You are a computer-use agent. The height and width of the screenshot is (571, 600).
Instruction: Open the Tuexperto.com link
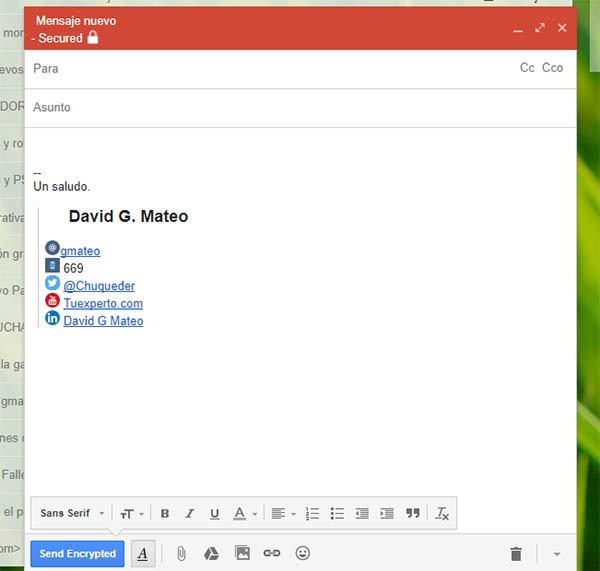pos(103,303)
